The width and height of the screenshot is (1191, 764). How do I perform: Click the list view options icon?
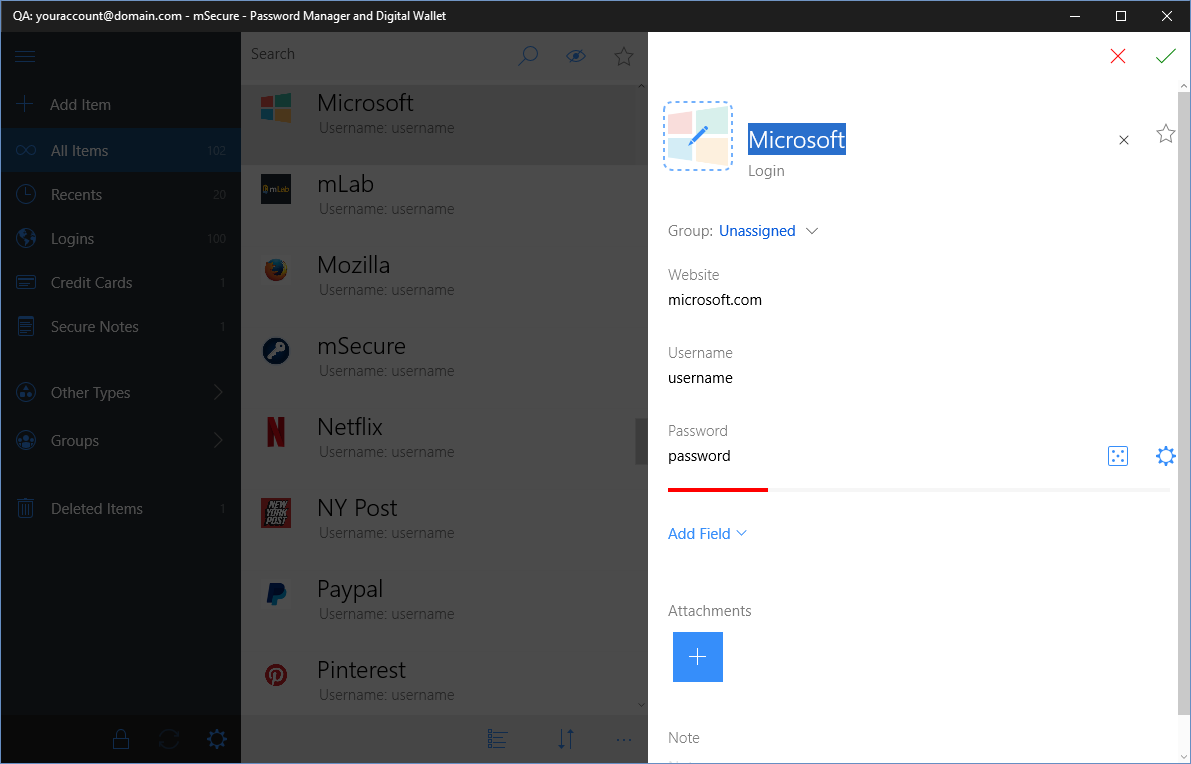498,739
